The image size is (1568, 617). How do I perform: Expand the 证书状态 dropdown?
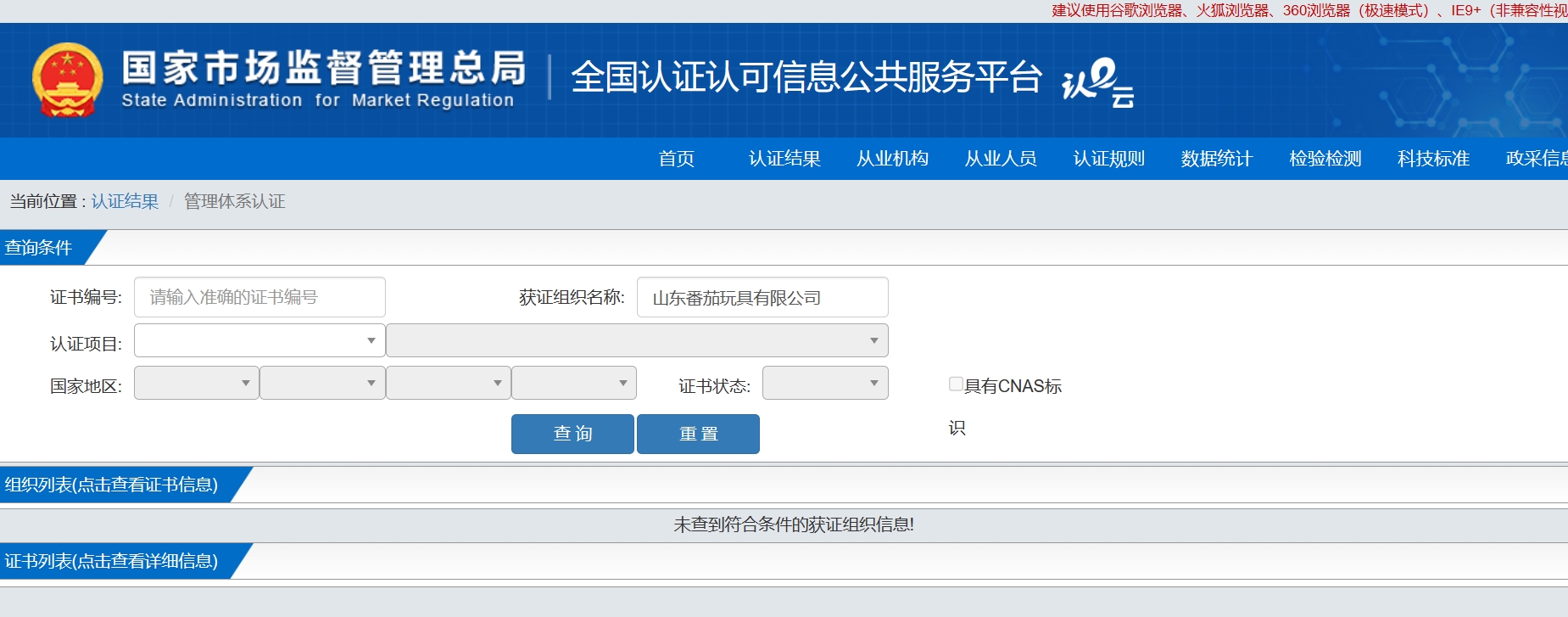825,383
